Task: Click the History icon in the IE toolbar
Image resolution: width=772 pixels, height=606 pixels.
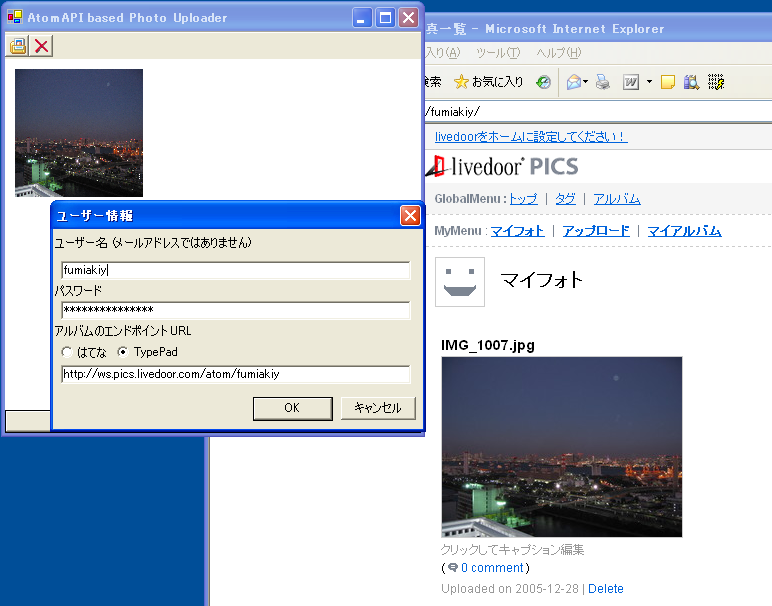Action: (x=544, y=82)
